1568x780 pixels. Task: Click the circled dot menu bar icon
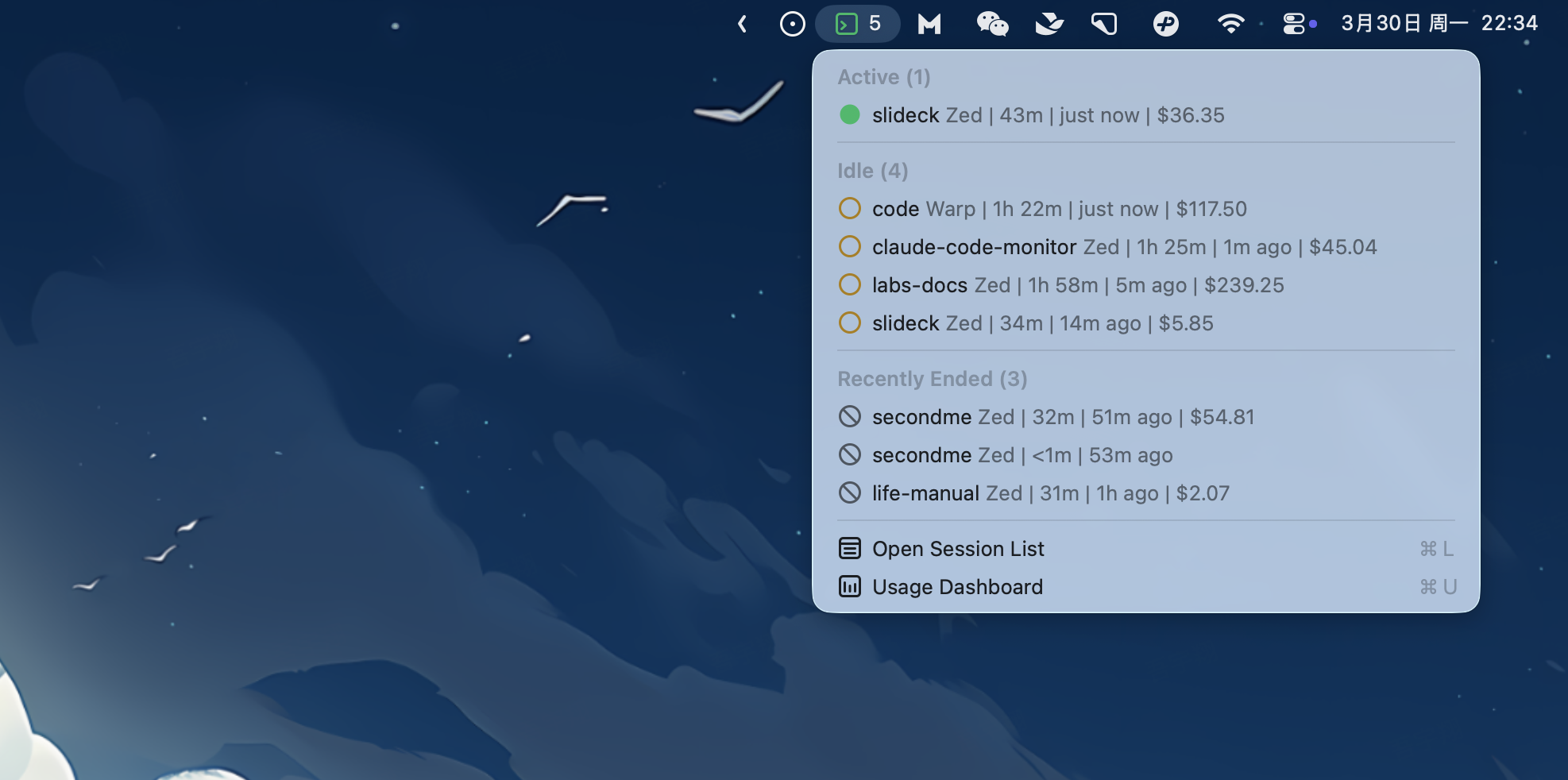tap(792, 24)
